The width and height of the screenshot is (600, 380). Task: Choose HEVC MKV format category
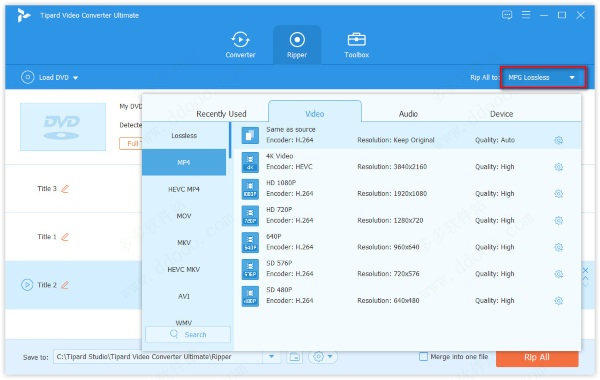(184, 269)
